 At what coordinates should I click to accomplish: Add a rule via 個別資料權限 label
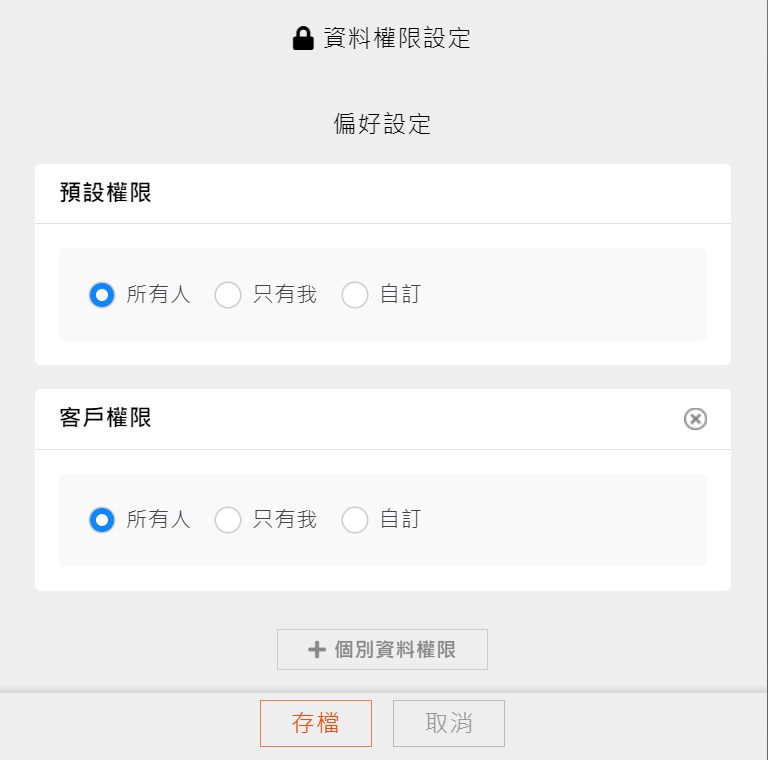395,650
